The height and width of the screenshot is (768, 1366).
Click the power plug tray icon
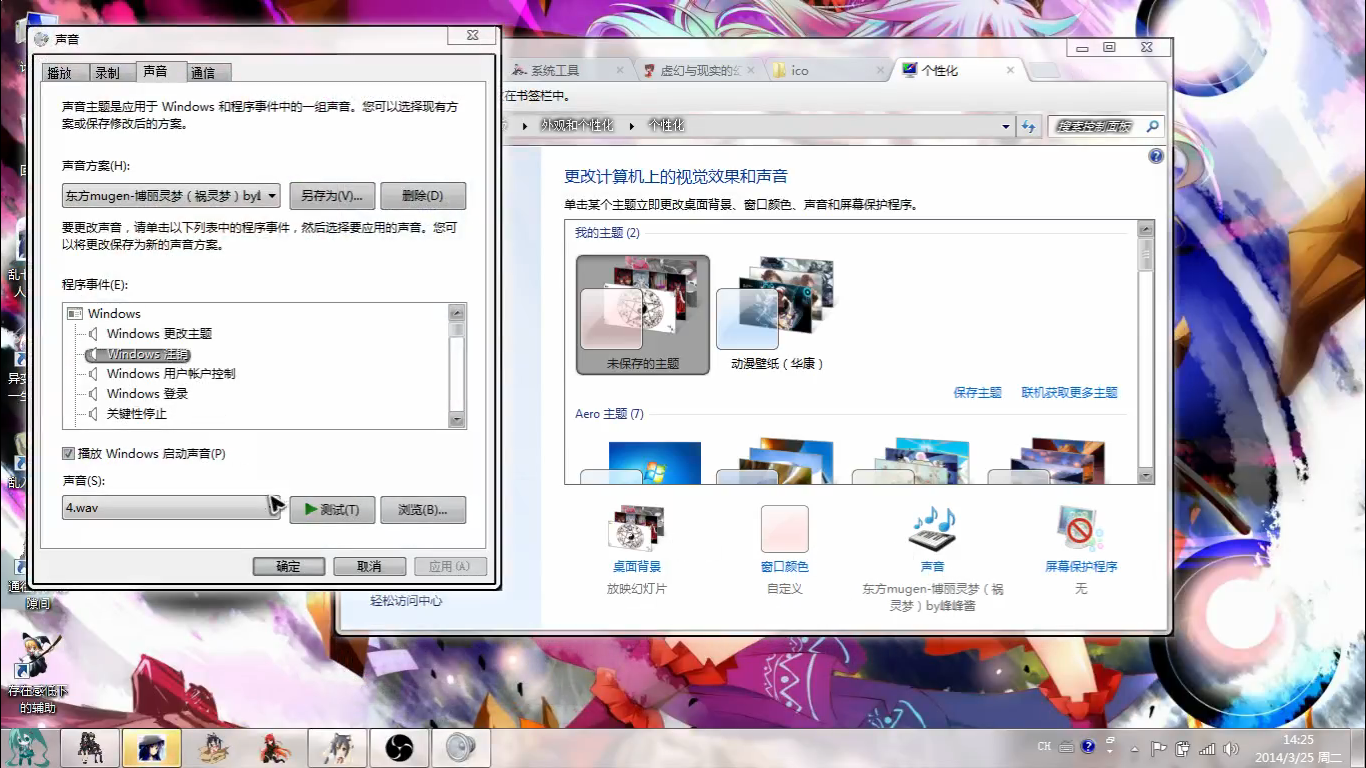[x=1183, y=748]
